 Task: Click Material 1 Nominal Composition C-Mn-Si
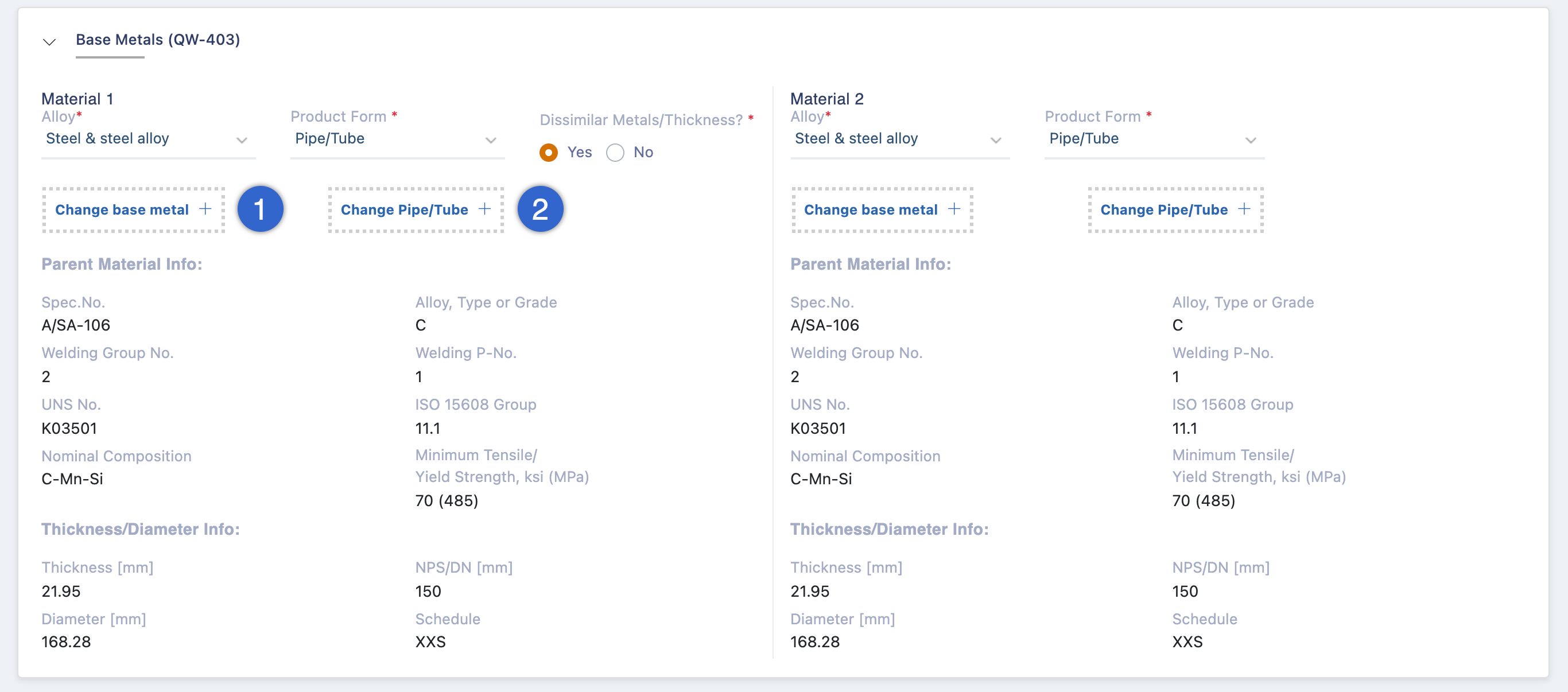click(72, 479)
